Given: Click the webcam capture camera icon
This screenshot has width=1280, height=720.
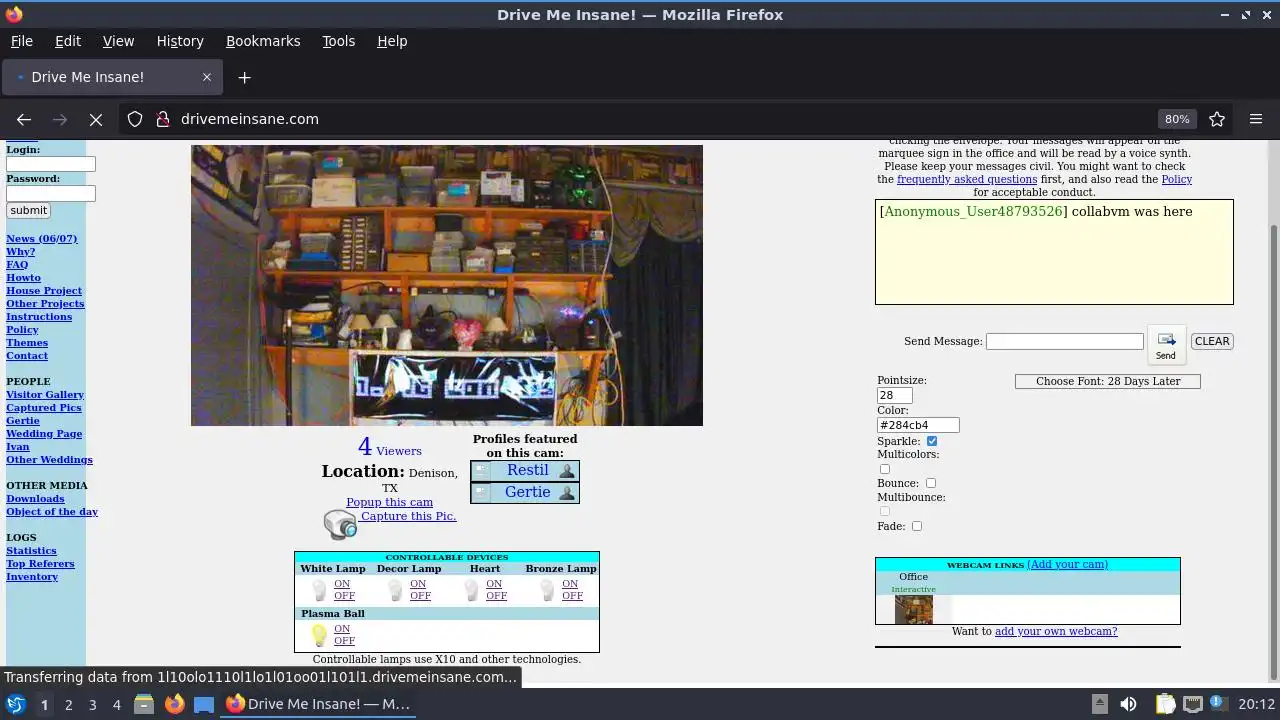Looking at the screenshot, I should coord(340,524).
